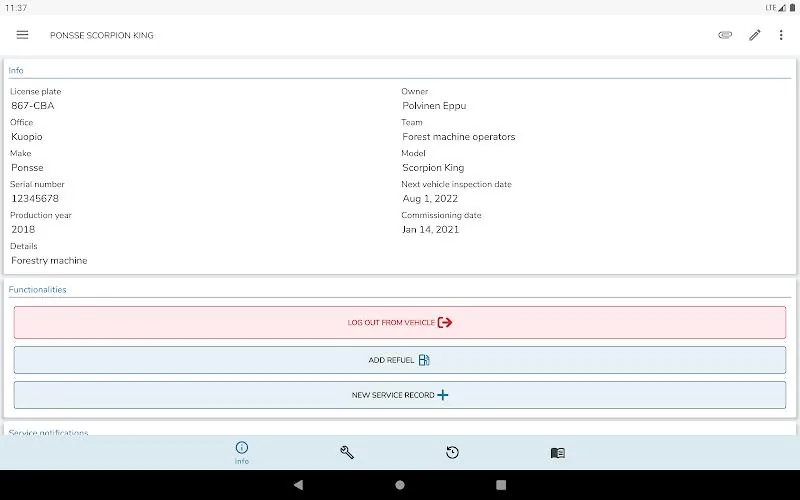
Task: Select team Forest machine operators
Action: click(x=459, y=137)
